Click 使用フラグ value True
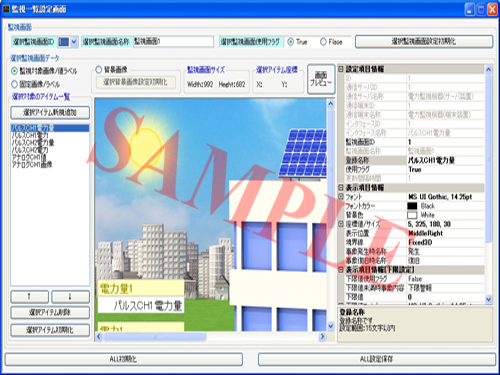The image size is (500, 375). tap(415, 169)
